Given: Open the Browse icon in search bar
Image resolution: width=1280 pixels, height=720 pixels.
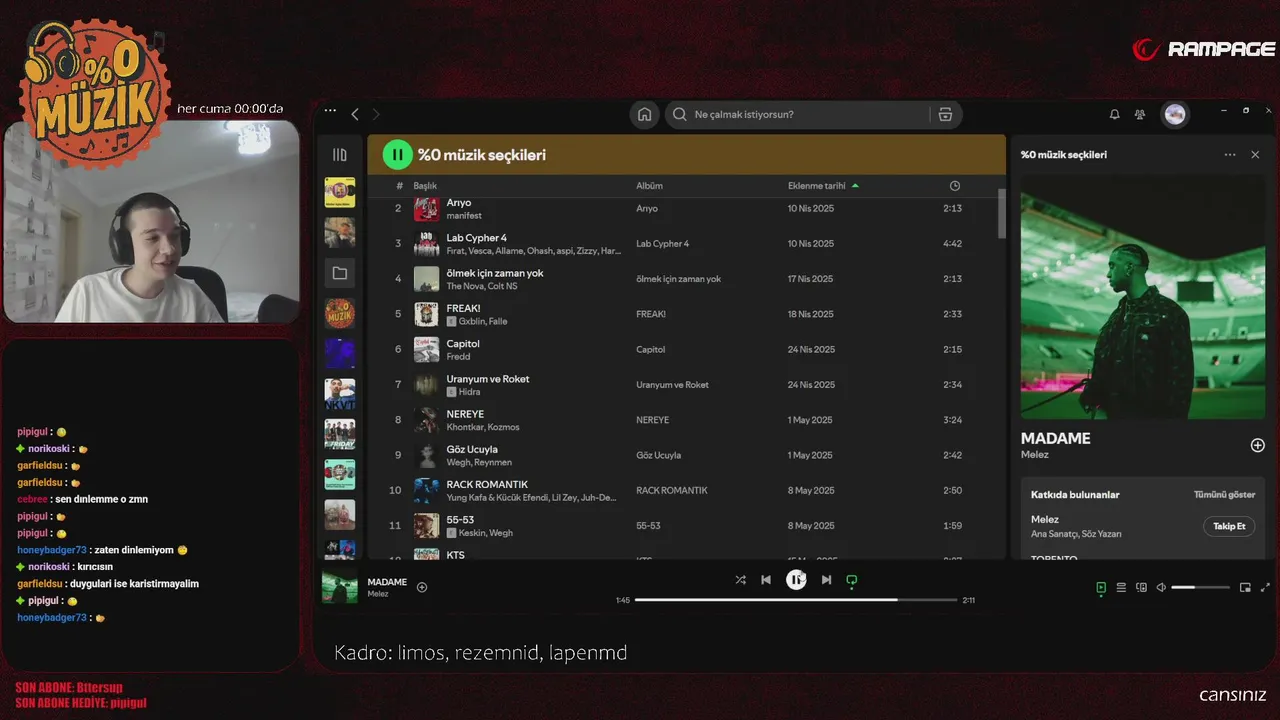Looking at the screenshot, I should (945, 114).
